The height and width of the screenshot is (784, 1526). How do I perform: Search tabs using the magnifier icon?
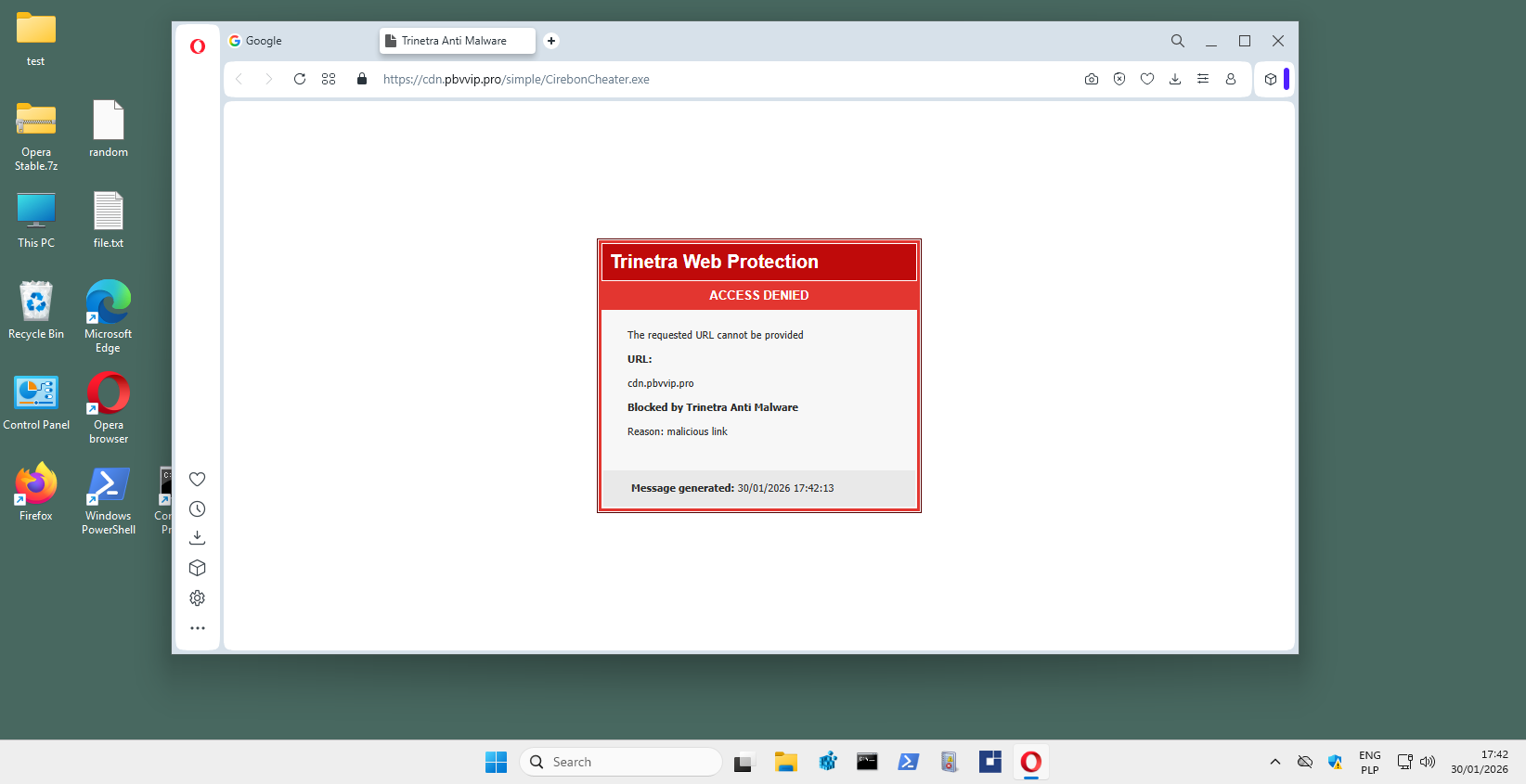coord(1177,41)
